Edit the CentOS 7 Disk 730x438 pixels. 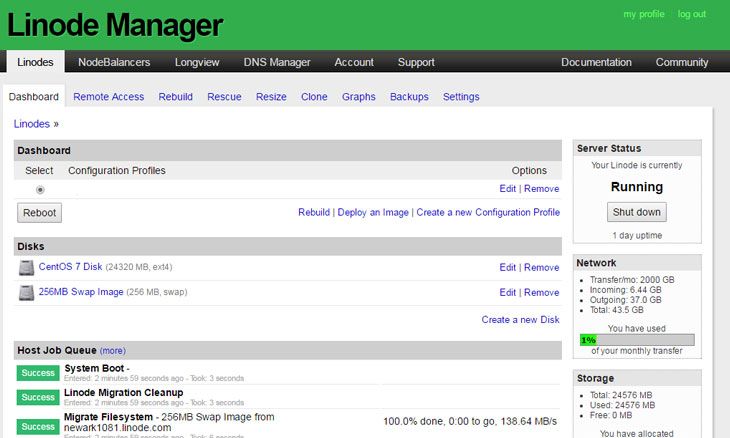pos(507,267)
